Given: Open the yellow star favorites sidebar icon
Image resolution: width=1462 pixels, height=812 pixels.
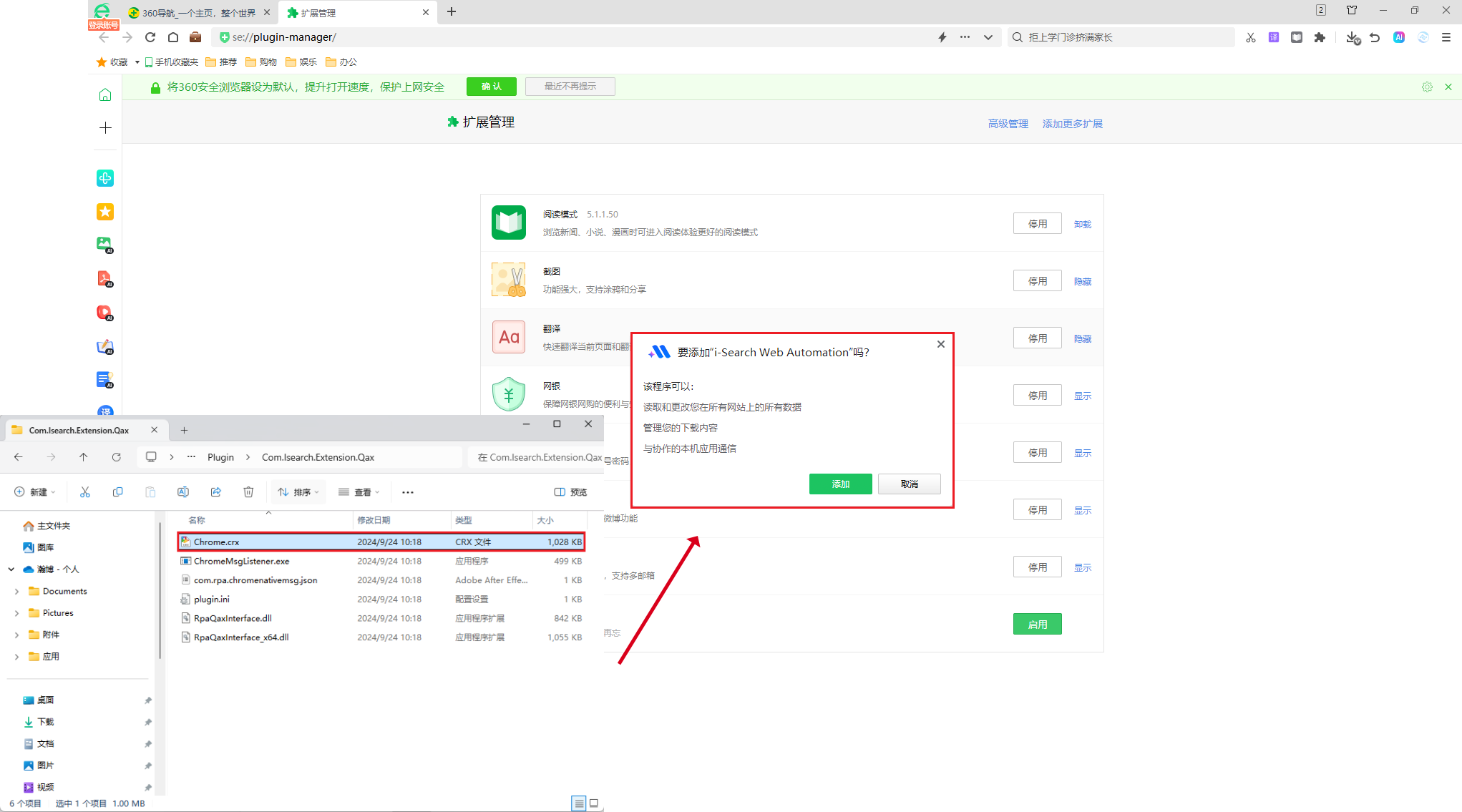Looking at the screenshot, I should coord(105,212).
